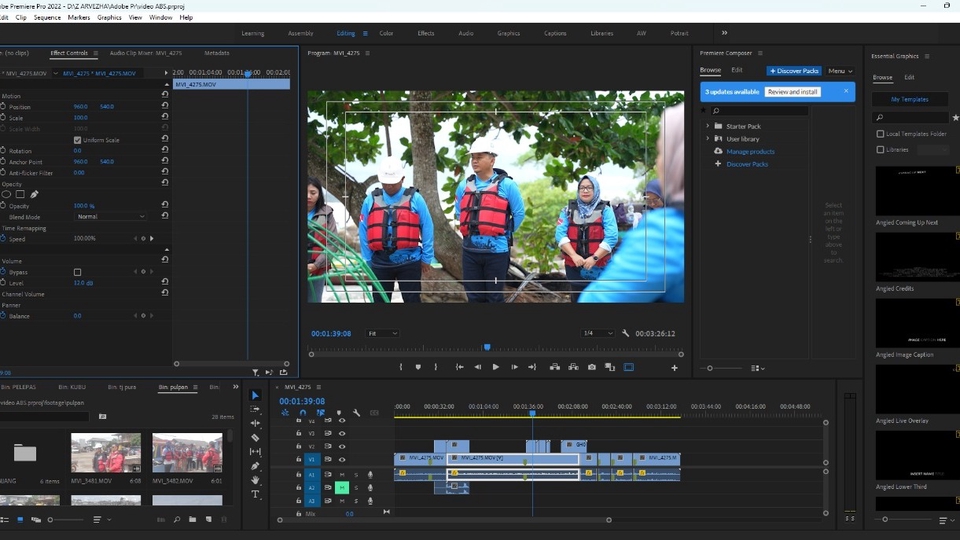The width and height of the screenshot is (960, 540).
Task: Select the Pen tool in timeline toolbar
Action: 255,466
